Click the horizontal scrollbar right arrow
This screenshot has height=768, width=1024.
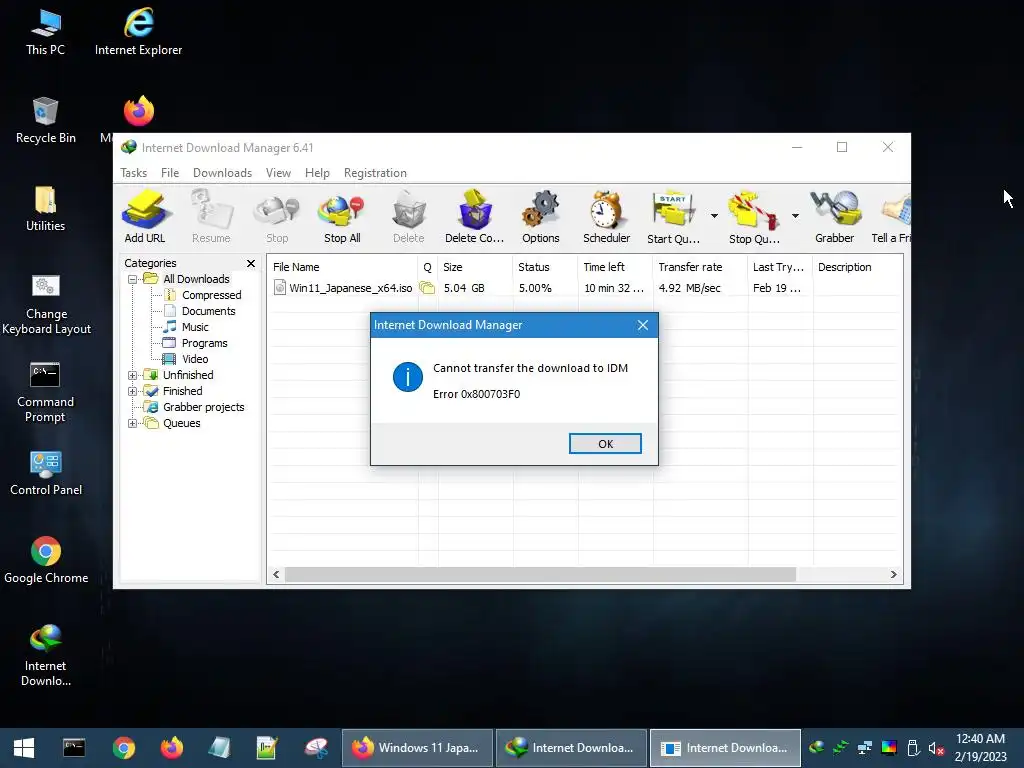[893, 575]
